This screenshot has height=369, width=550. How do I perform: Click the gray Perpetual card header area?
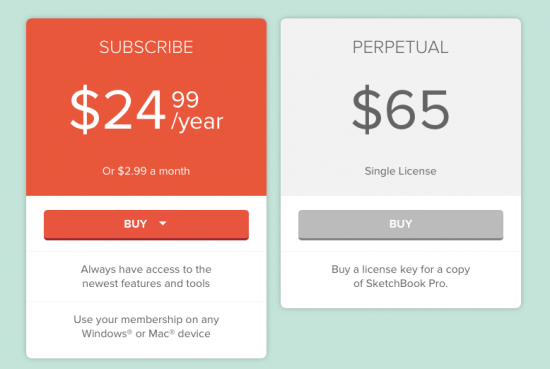401,107
